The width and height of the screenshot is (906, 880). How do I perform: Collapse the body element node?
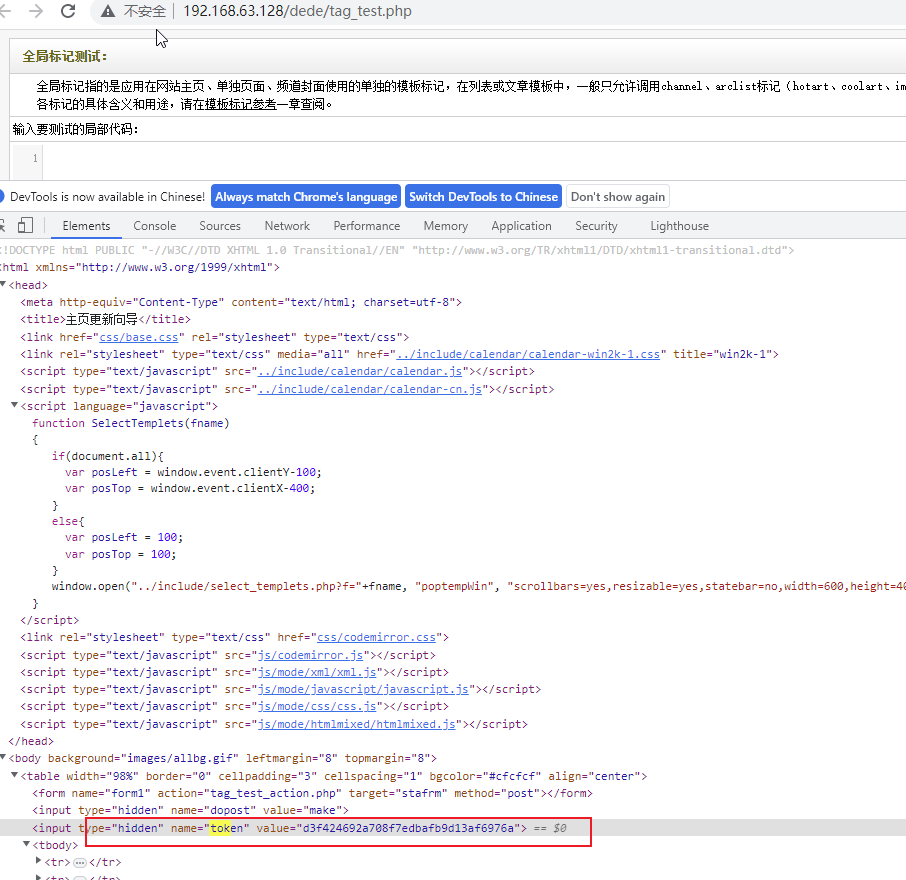tap(3, 758)
